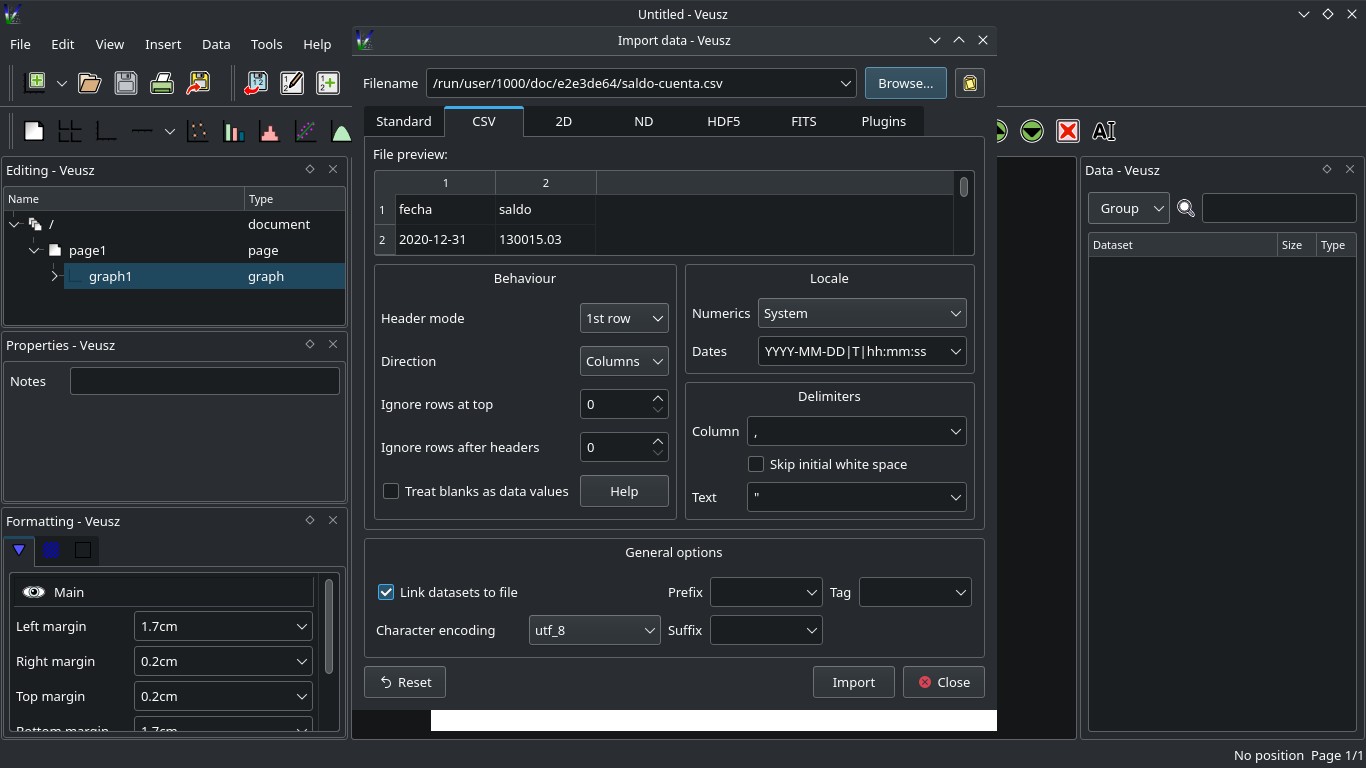Add an xy scatter plot icon
1366x768 pixels.
click(198, 131)
